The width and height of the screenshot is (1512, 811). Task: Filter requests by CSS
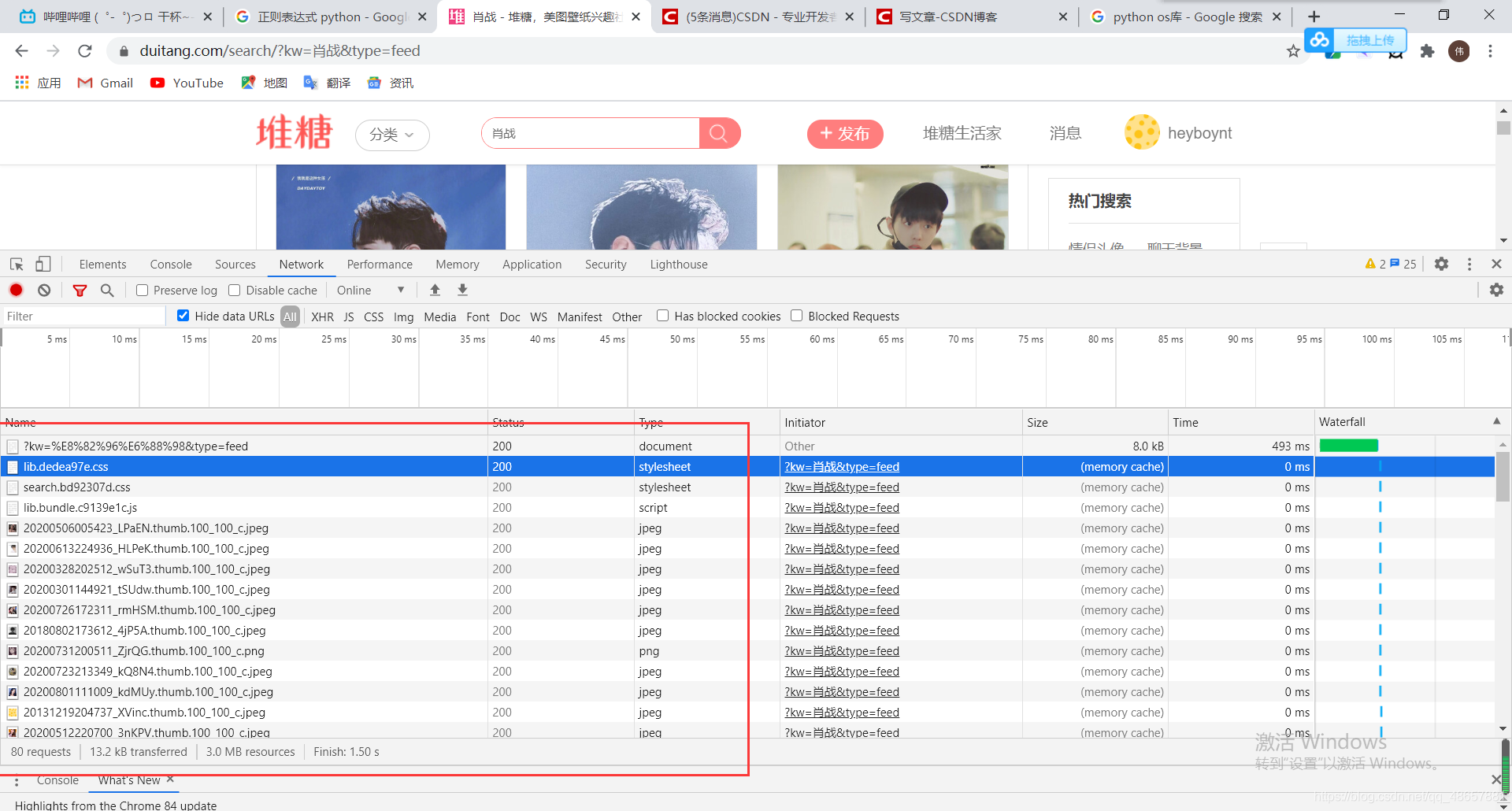[373, 317]
